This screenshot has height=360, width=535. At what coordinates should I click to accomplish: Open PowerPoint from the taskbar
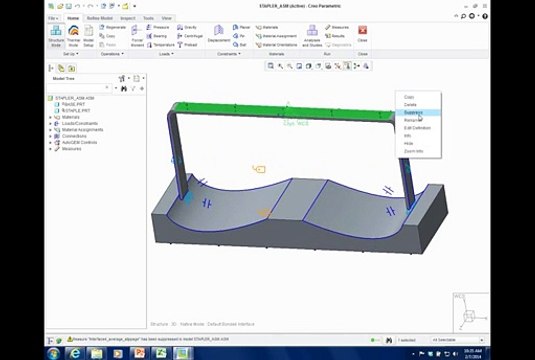click(x=139, y=354)
